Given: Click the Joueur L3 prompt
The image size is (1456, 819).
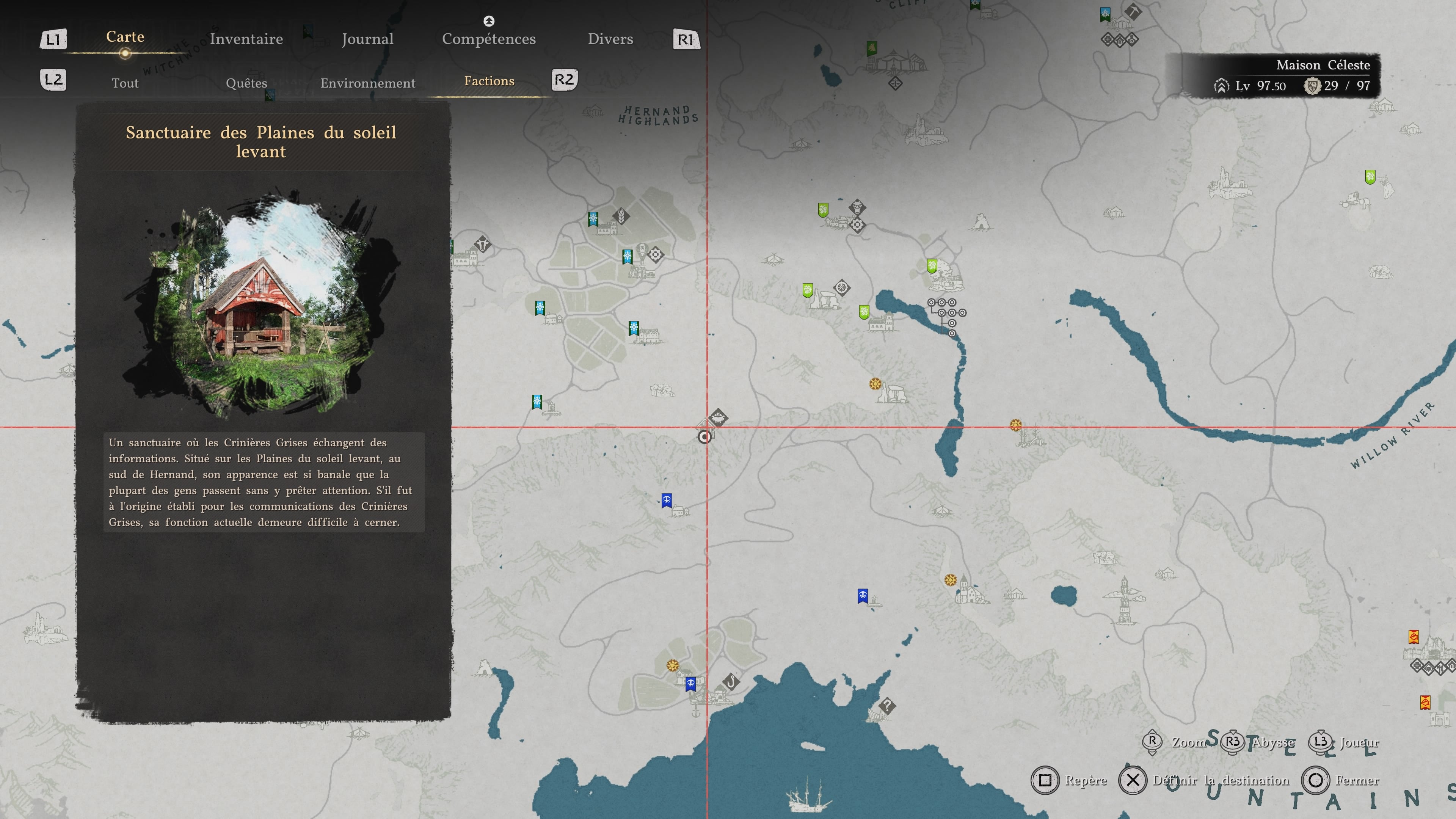Looking at the screenshot, I should (x=1344, y=742).
